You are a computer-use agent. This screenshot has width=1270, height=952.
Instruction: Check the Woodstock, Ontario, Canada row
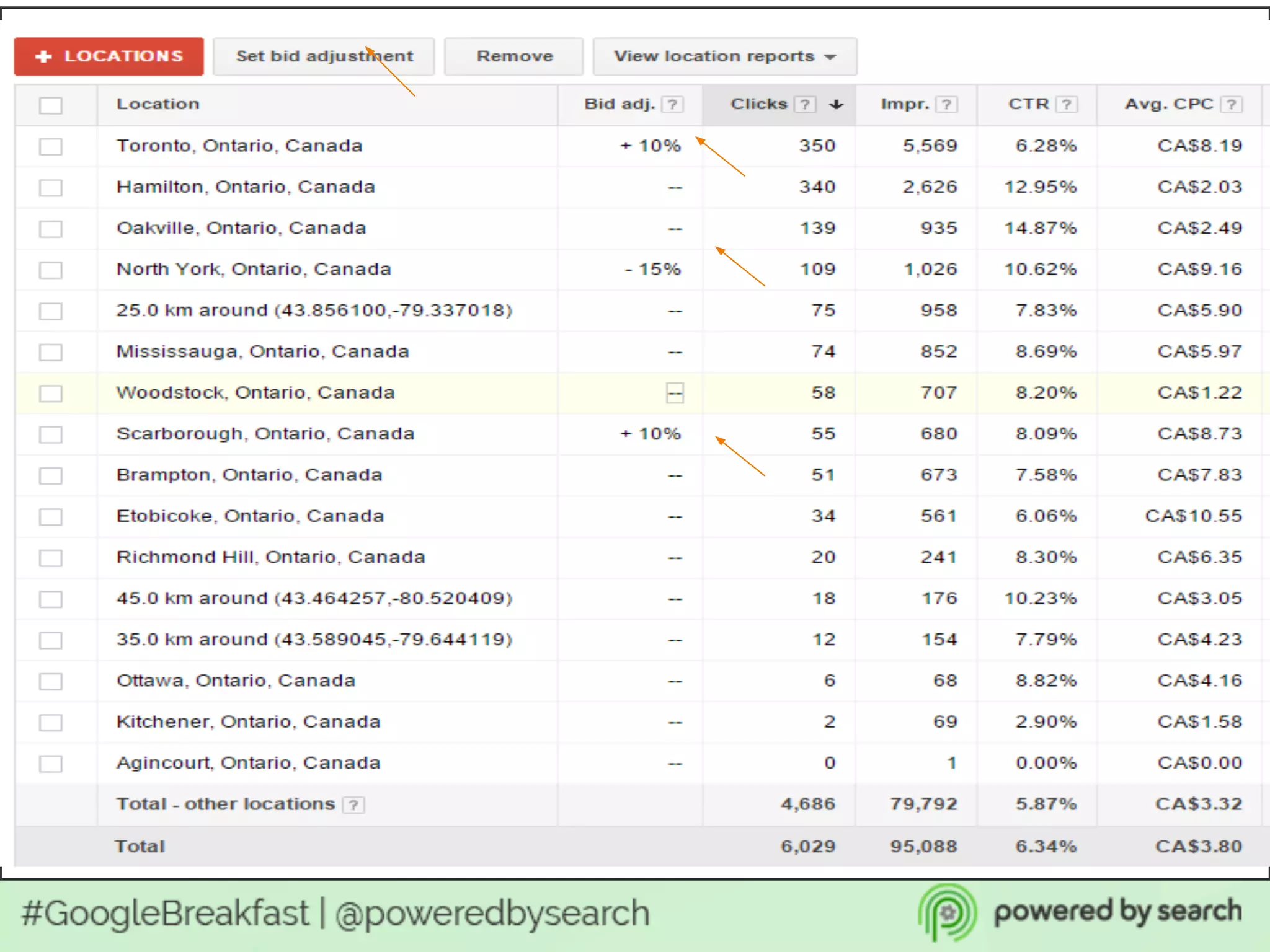51,394
